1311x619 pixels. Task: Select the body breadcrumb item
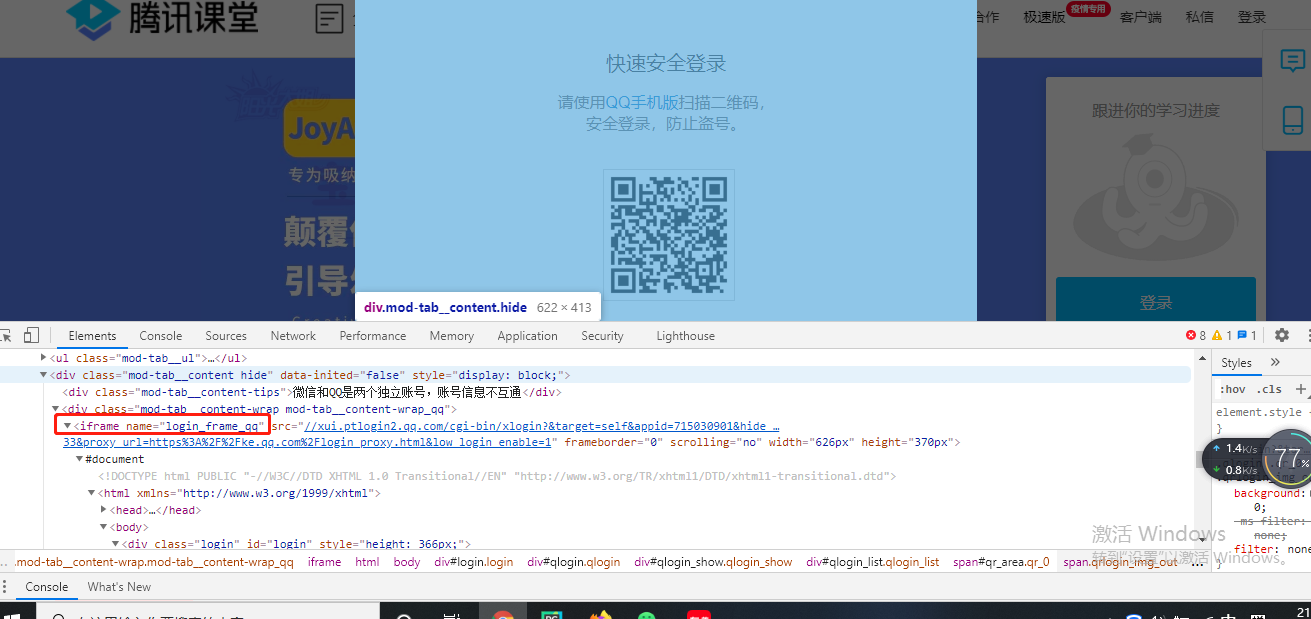click(x=407, y=562)
